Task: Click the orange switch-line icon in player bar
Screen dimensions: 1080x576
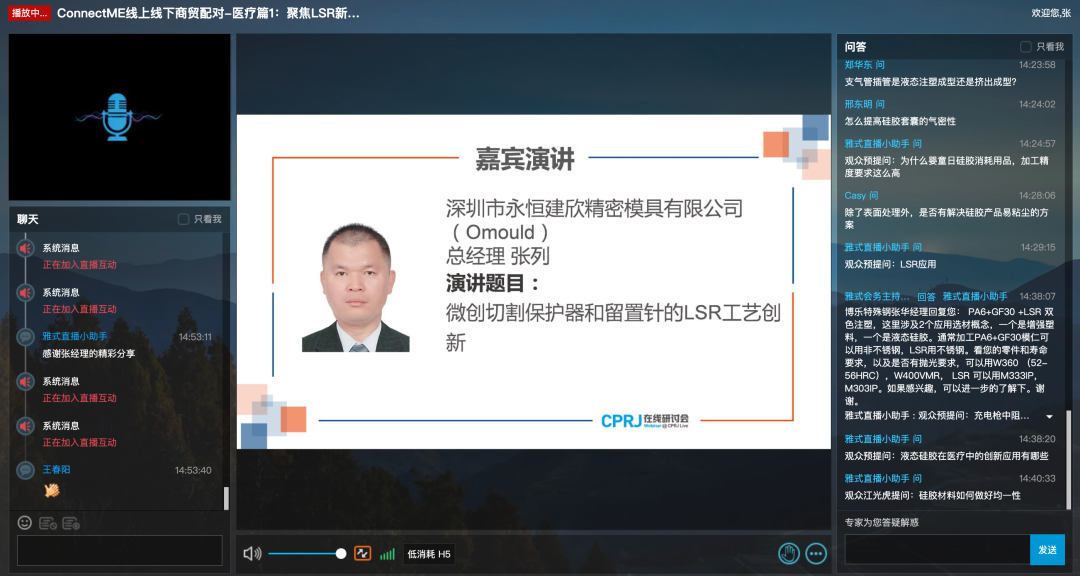Action: (x=362, y=553)
